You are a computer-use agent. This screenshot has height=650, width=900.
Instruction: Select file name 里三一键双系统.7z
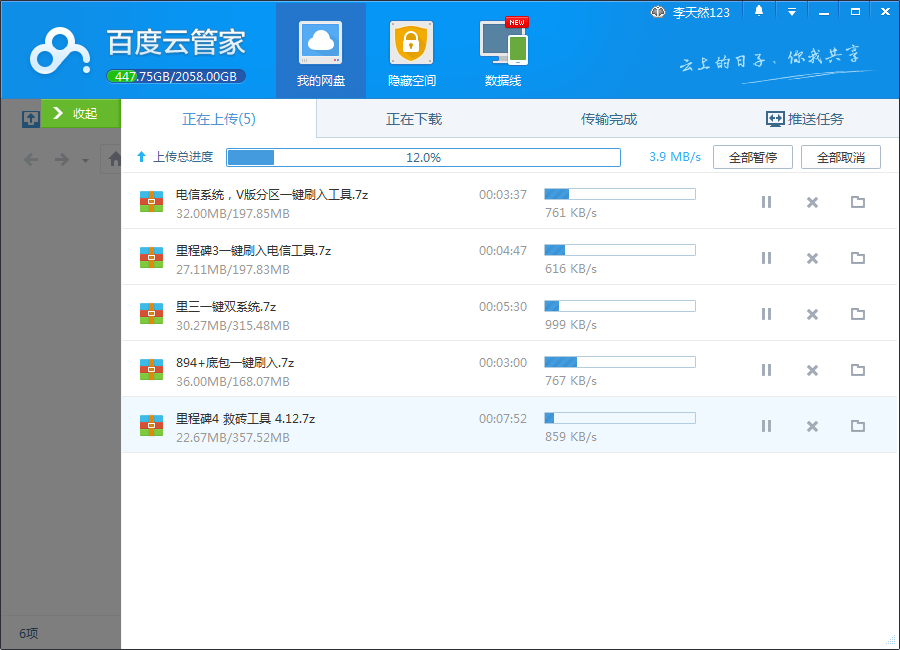[x=226, y=307]
